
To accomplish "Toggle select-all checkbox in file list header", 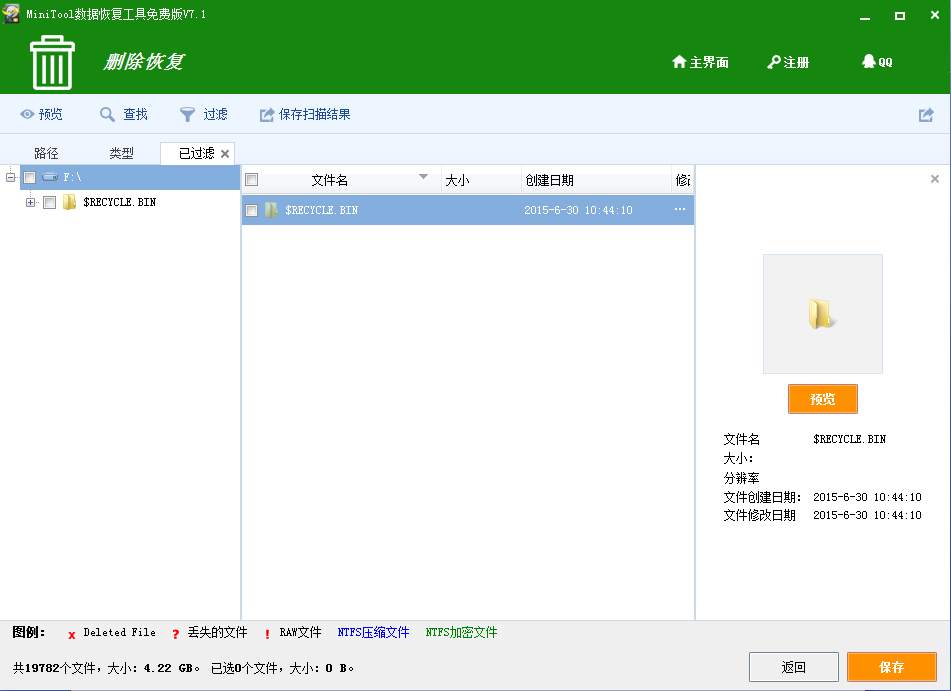I will pos(252,180).
